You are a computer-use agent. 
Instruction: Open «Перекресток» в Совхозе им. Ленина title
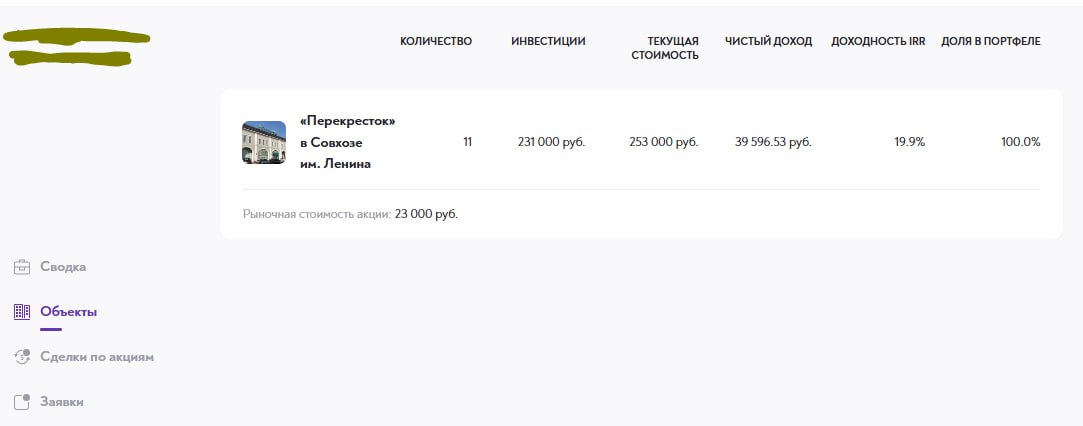point(348,142)
